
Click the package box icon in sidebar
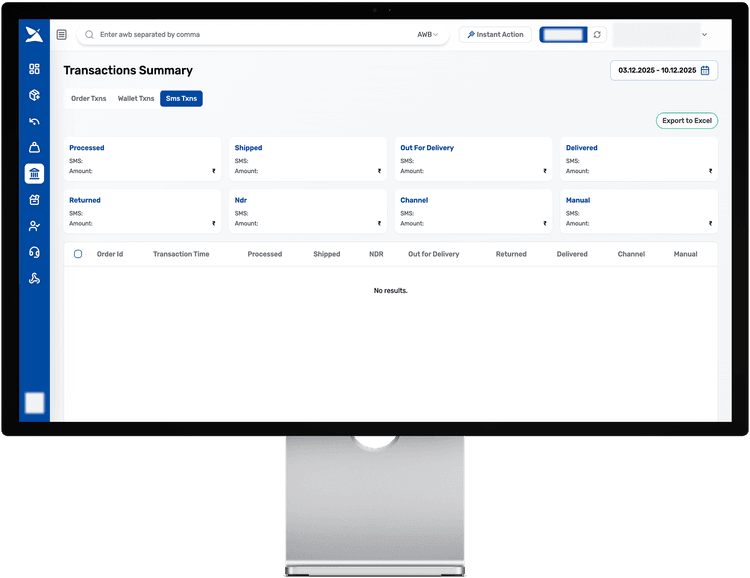34,95
